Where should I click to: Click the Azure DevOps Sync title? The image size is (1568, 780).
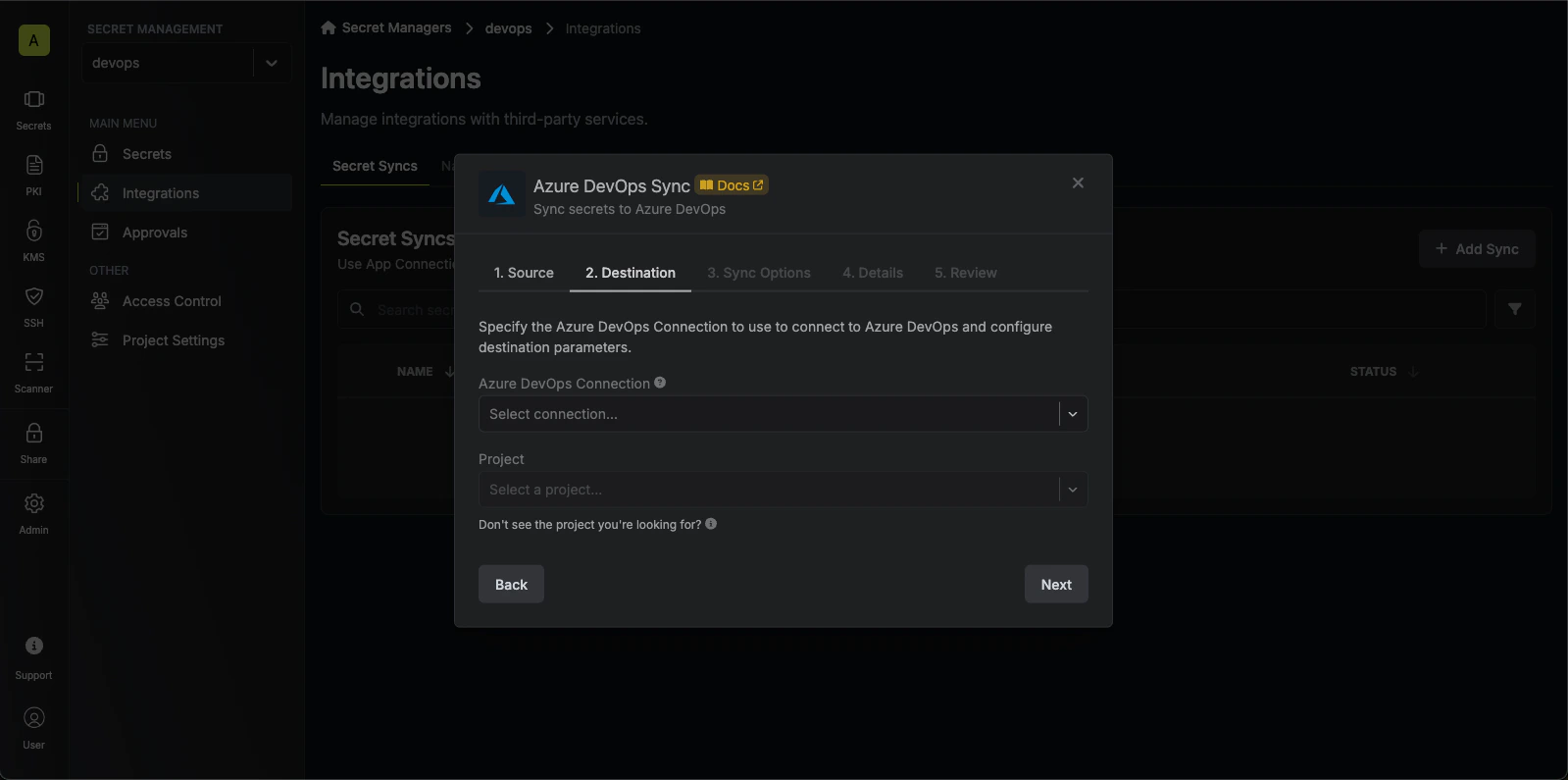(612, 185)
